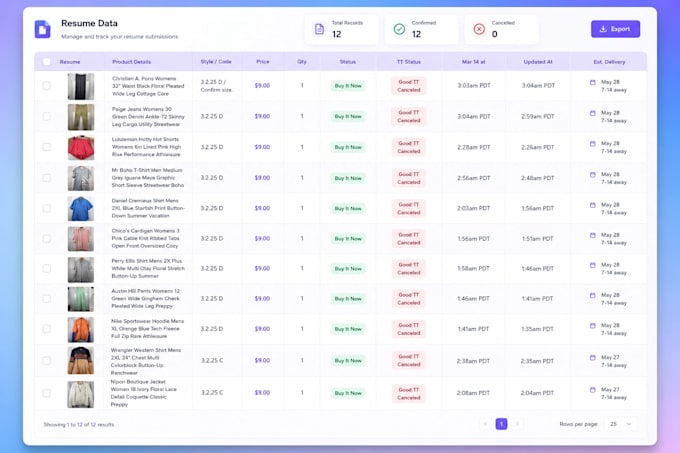The image size is (680, 453).
Task: Sort by the Est. Delivery column header
Action: [609, 62]
